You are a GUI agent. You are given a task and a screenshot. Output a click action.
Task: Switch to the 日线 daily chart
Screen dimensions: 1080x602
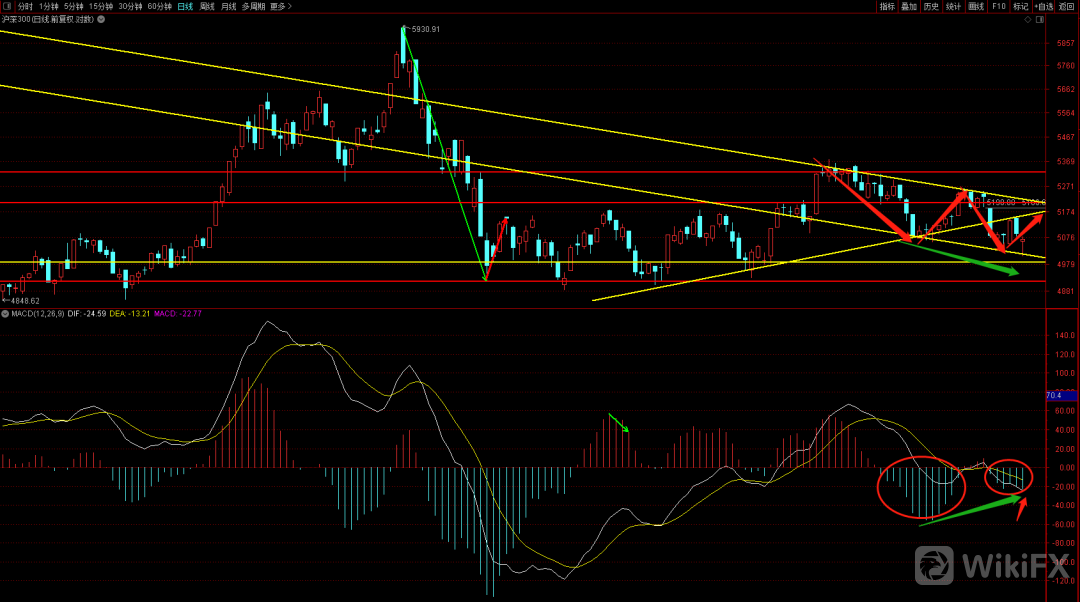(184, 6)
